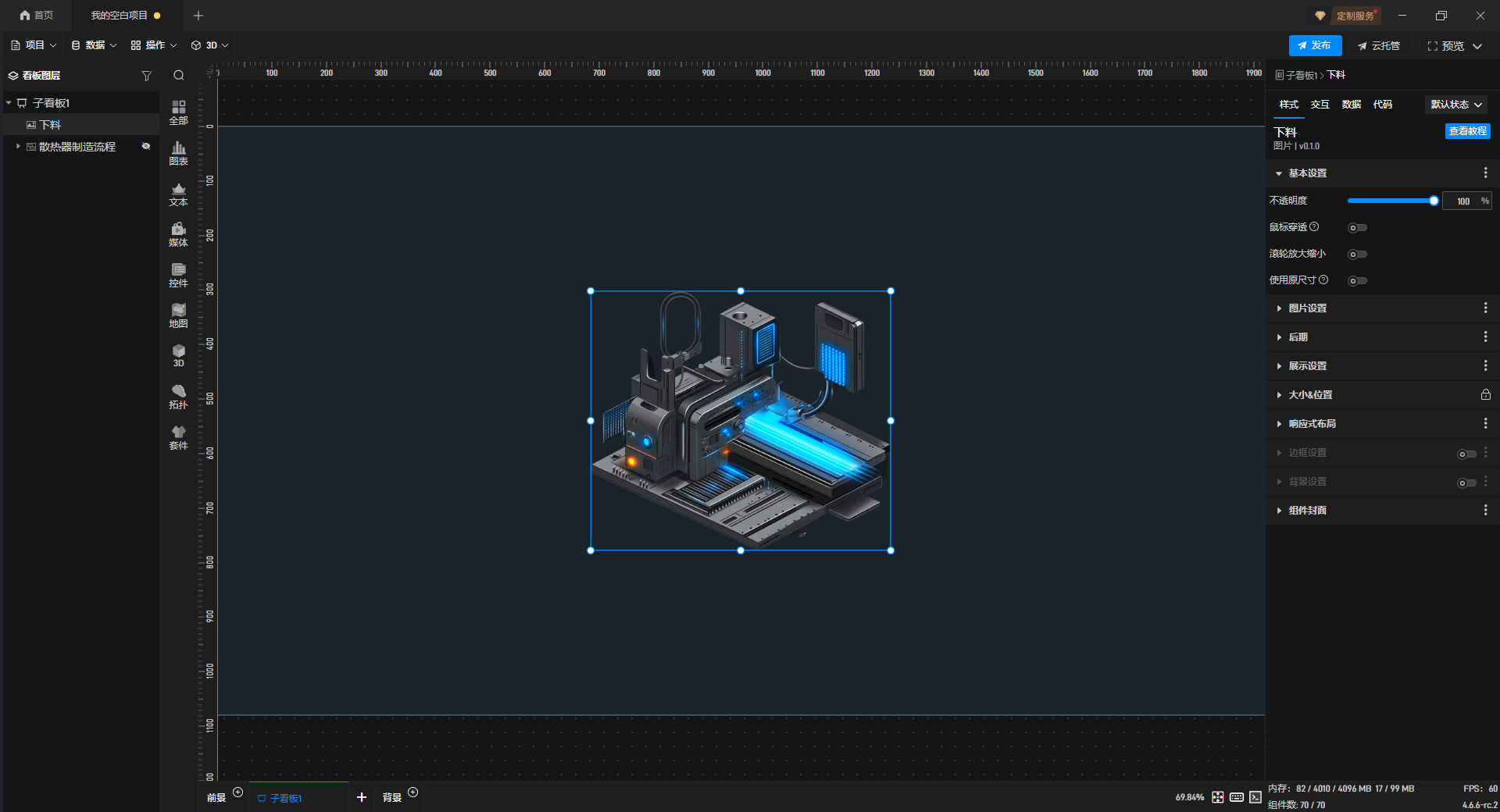Open the 操作 menu
Image resolution: width=1500 pixels, height=812 pixels.
(154, 45)
